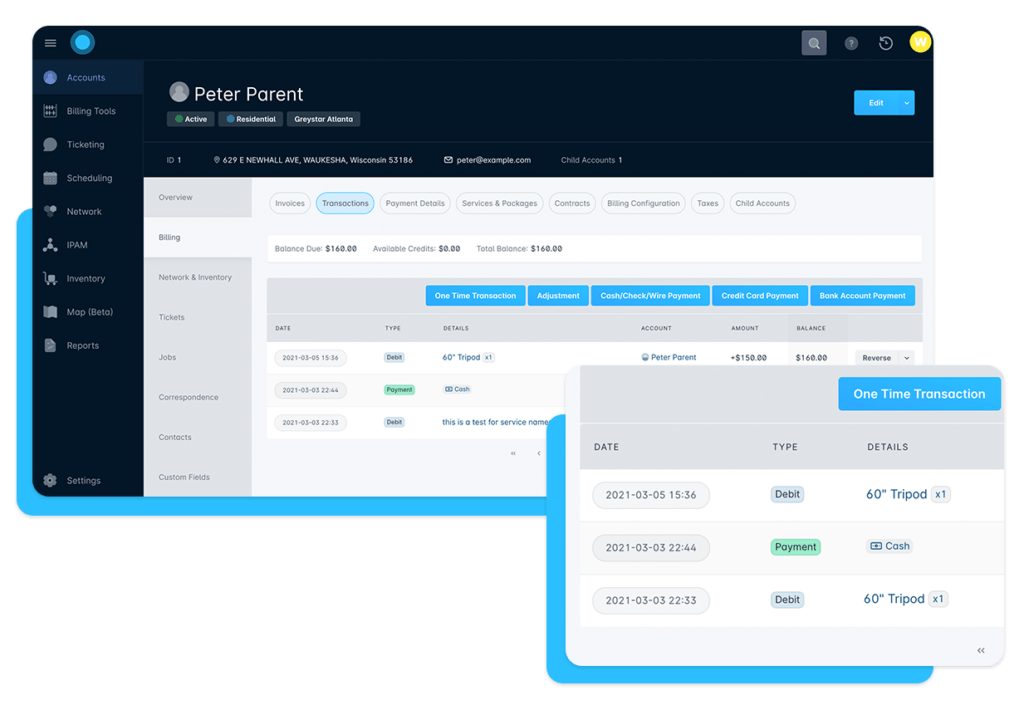Image resolution: width=1024 pixels, height=705 pixels.
Task: Click the previous-page arrow under the small table
Action: tap(539, 453)
